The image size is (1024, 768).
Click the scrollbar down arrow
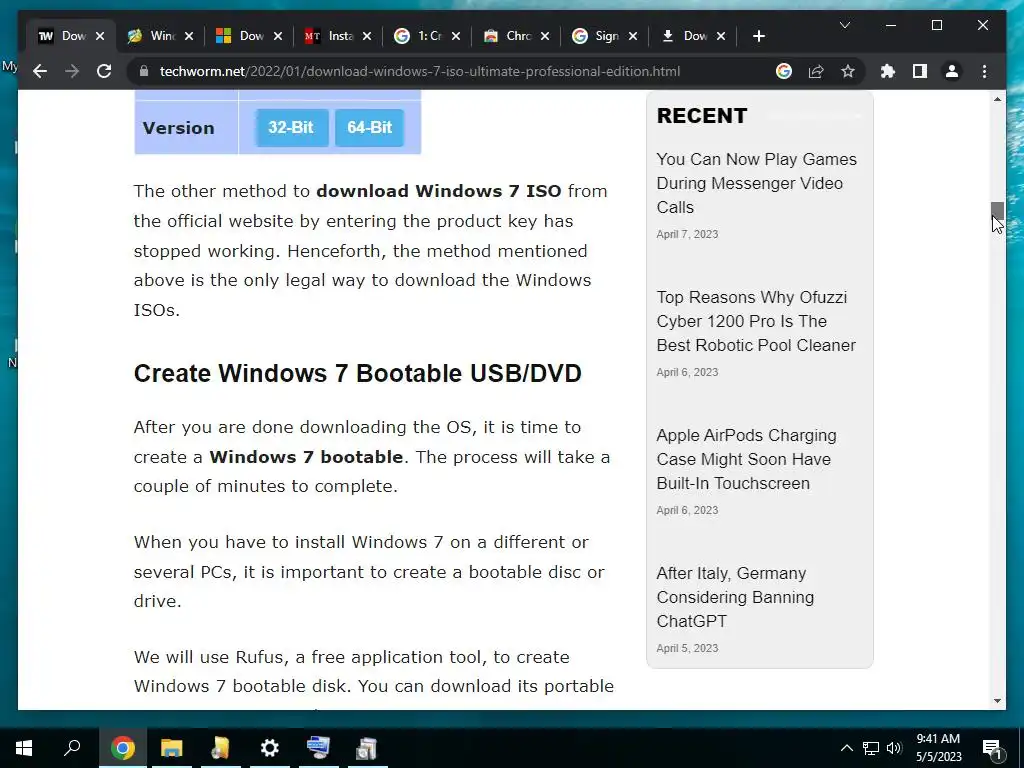pyautogui.click(x=997, y=701)
